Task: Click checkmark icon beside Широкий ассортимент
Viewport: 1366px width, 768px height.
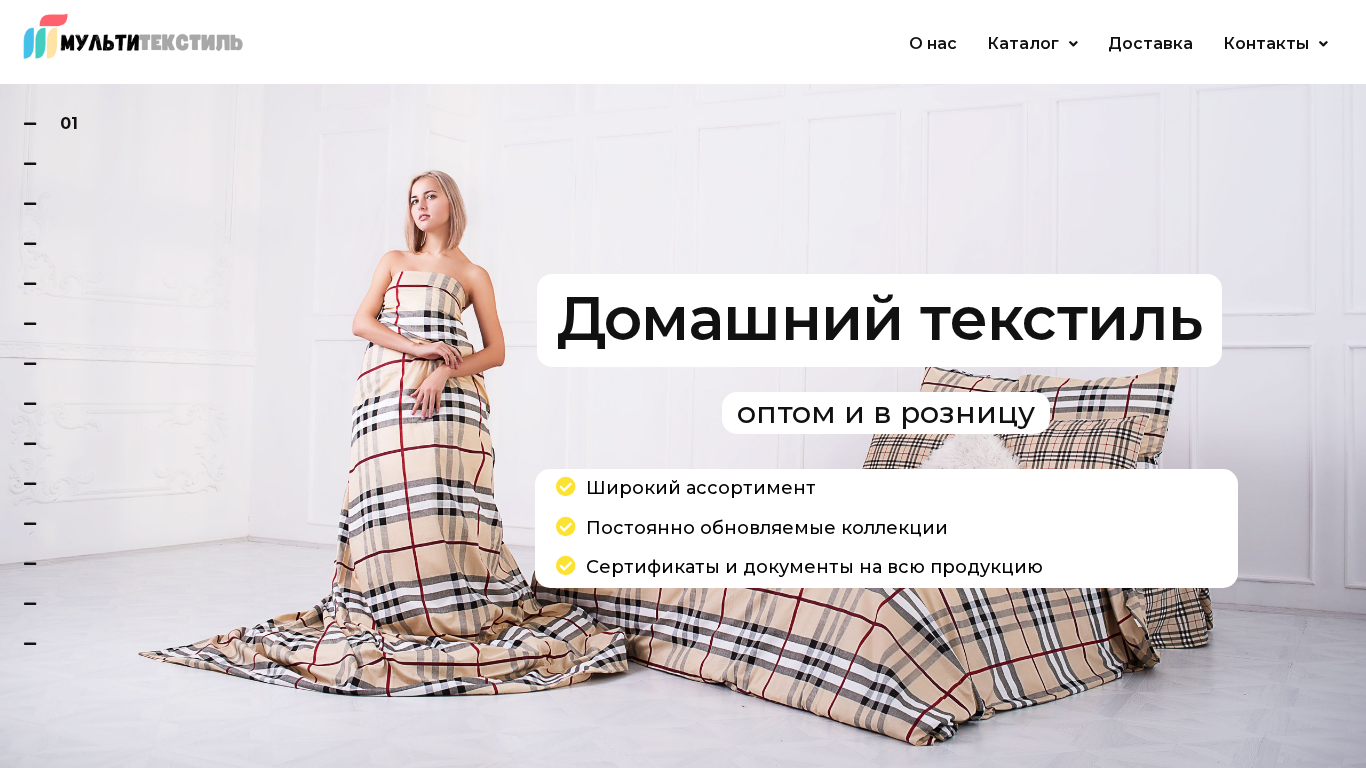Action: pyautogui.click(x=566, y=487)
